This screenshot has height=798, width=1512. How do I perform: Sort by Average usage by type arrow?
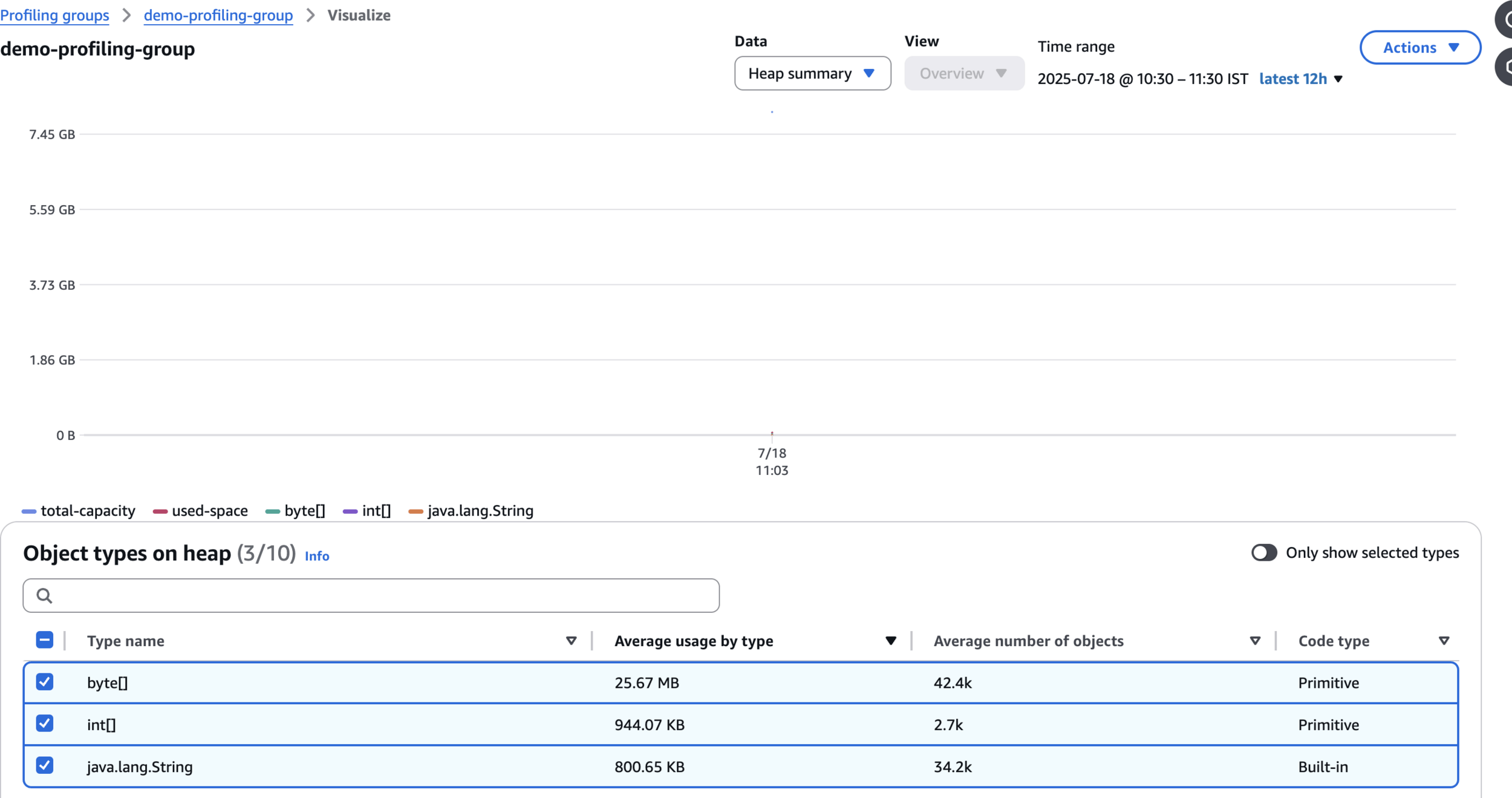[890, 641]
